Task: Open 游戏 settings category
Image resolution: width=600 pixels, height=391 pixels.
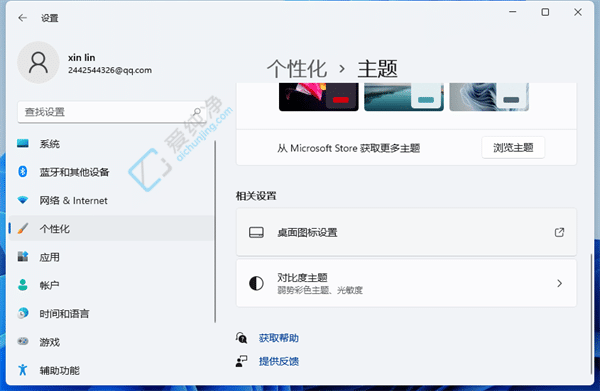Action: pos(111,342)
